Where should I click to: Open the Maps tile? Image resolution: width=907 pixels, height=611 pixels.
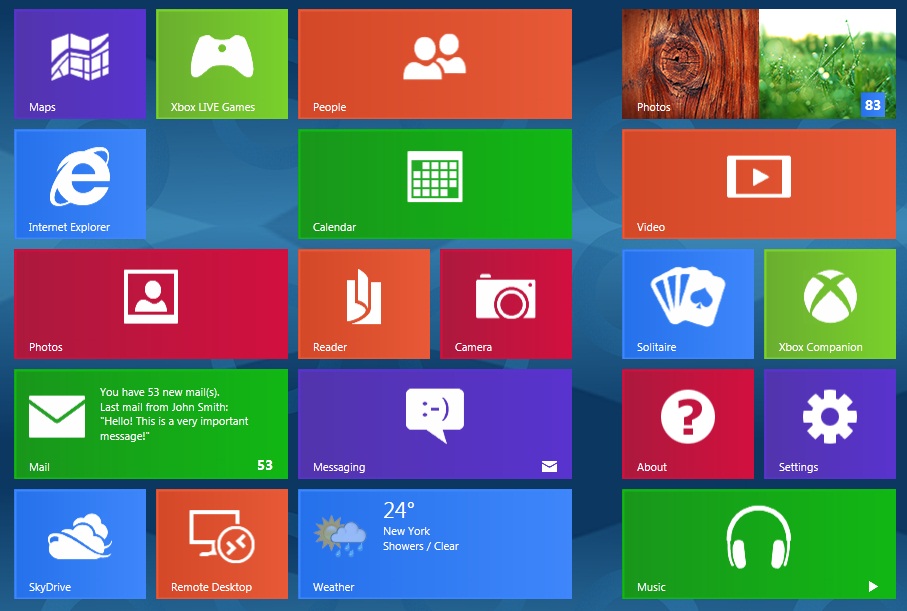80,64
